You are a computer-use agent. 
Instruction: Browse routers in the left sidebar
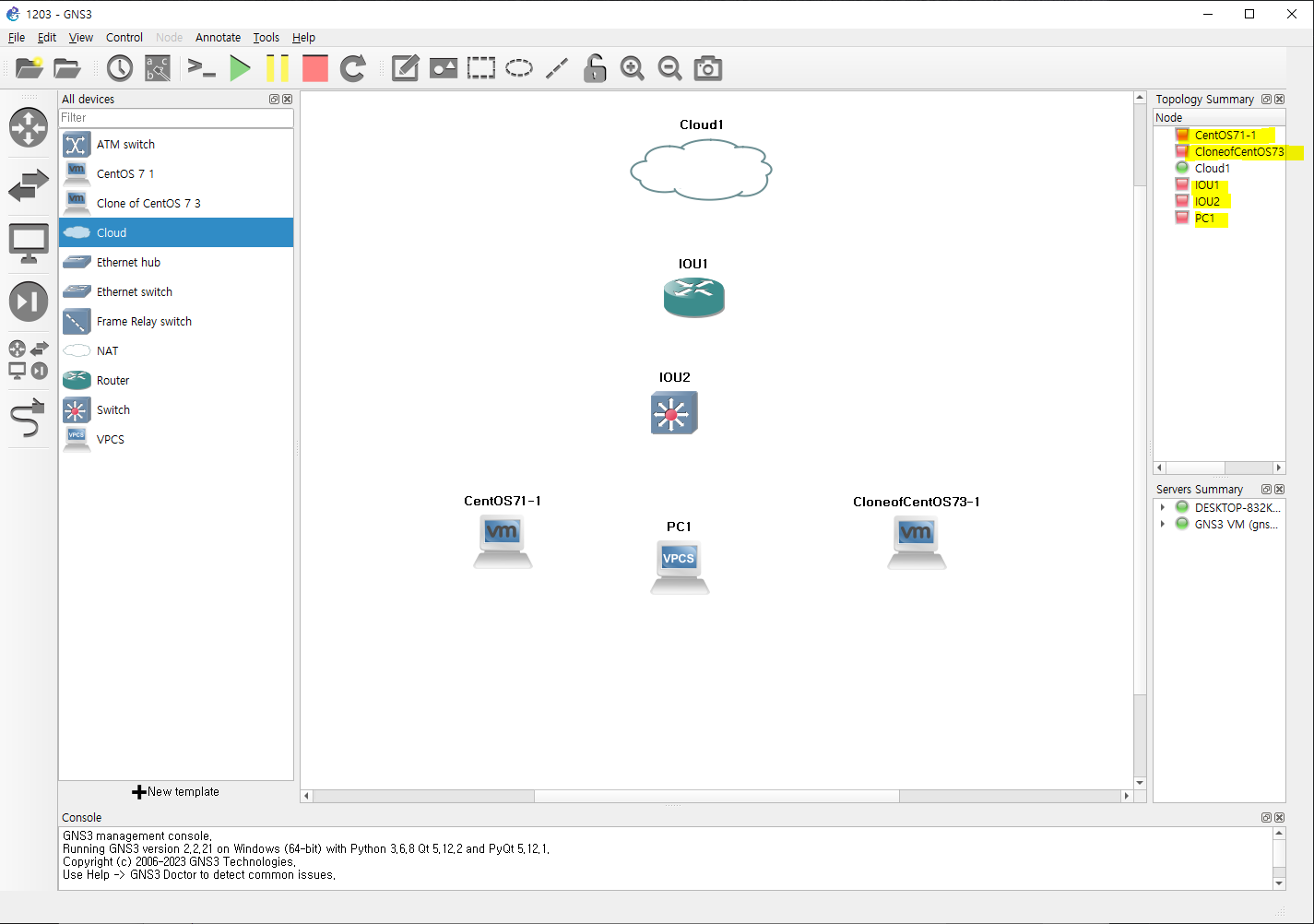coord(29,127)
